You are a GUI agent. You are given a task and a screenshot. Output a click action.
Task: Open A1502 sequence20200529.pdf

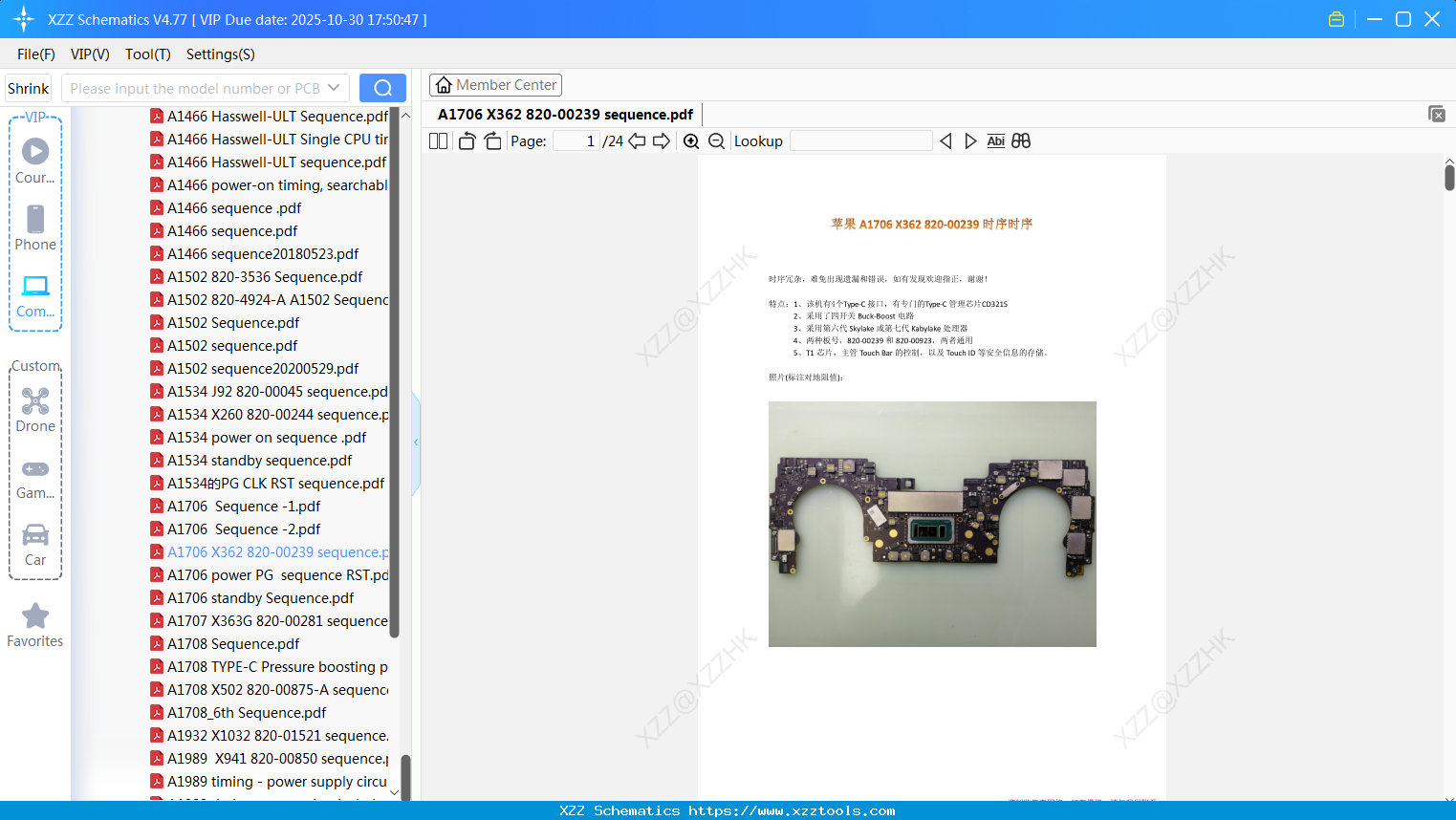click(254, 369)
